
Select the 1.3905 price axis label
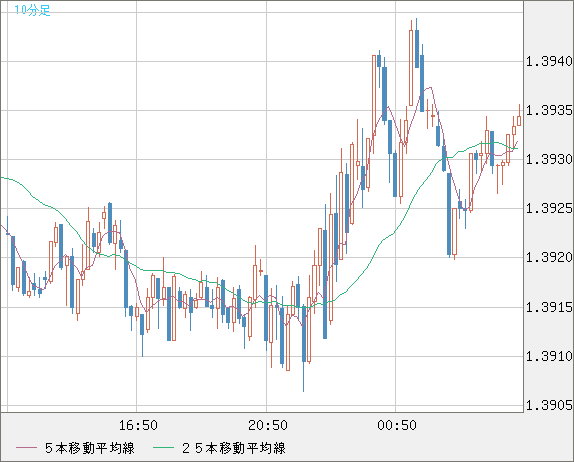[549, 405]
